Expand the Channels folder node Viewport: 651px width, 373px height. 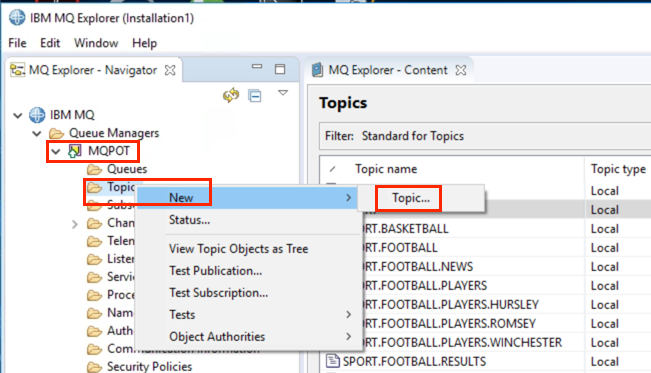(x=75, y=224)
